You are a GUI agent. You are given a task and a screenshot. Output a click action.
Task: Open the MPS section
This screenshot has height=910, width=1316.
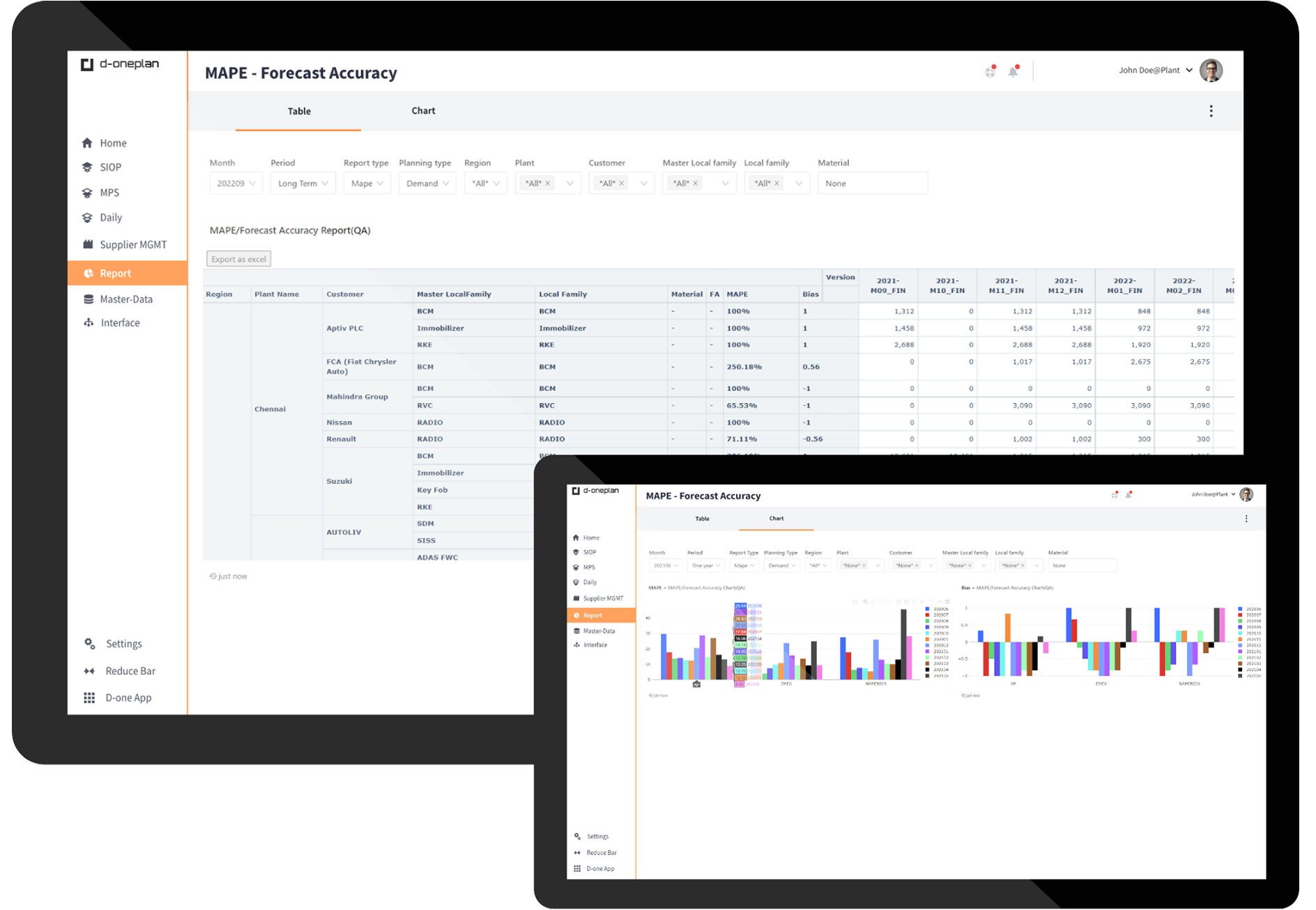coord(109,192)
